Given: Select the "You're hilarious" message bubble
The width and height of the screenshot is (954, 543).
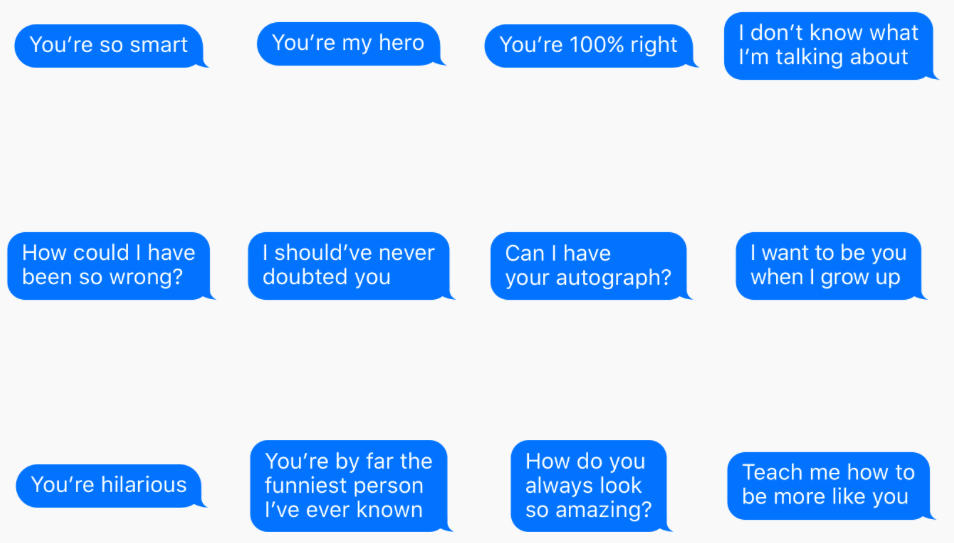Looking at the screenshot, I should tap(110, 486).
